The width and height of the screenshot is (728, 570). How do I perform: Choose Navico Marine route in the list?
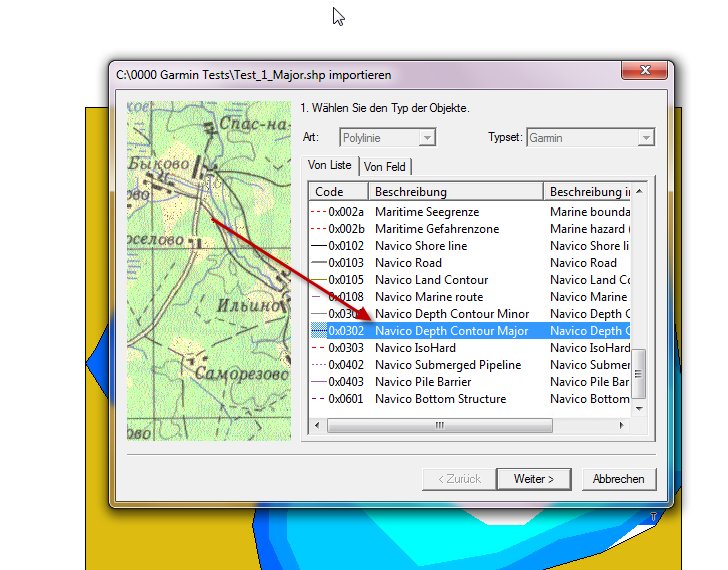pos(428,297)
